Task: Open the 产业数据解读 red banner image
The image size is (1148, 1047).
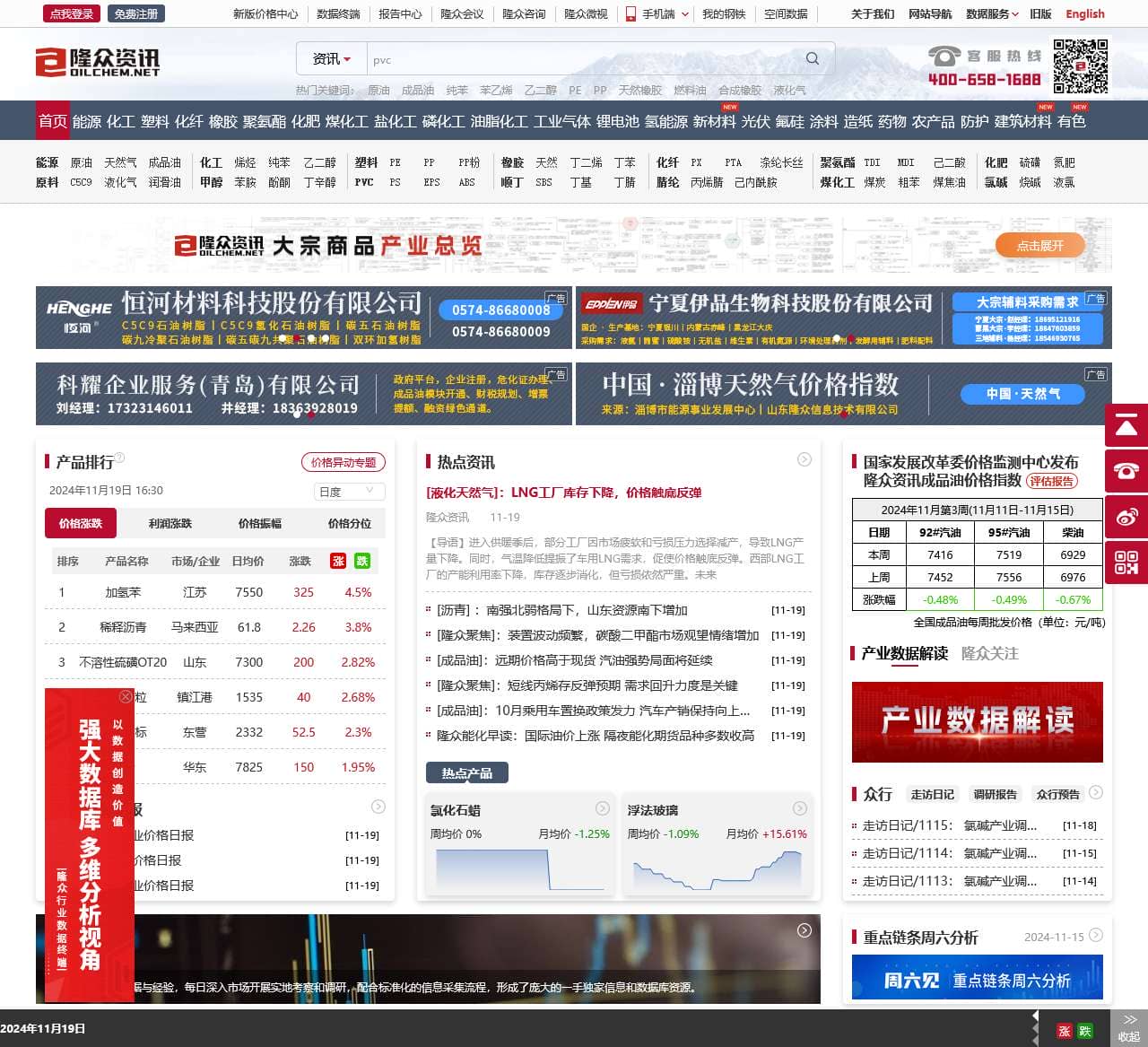Action: point(978,722)
